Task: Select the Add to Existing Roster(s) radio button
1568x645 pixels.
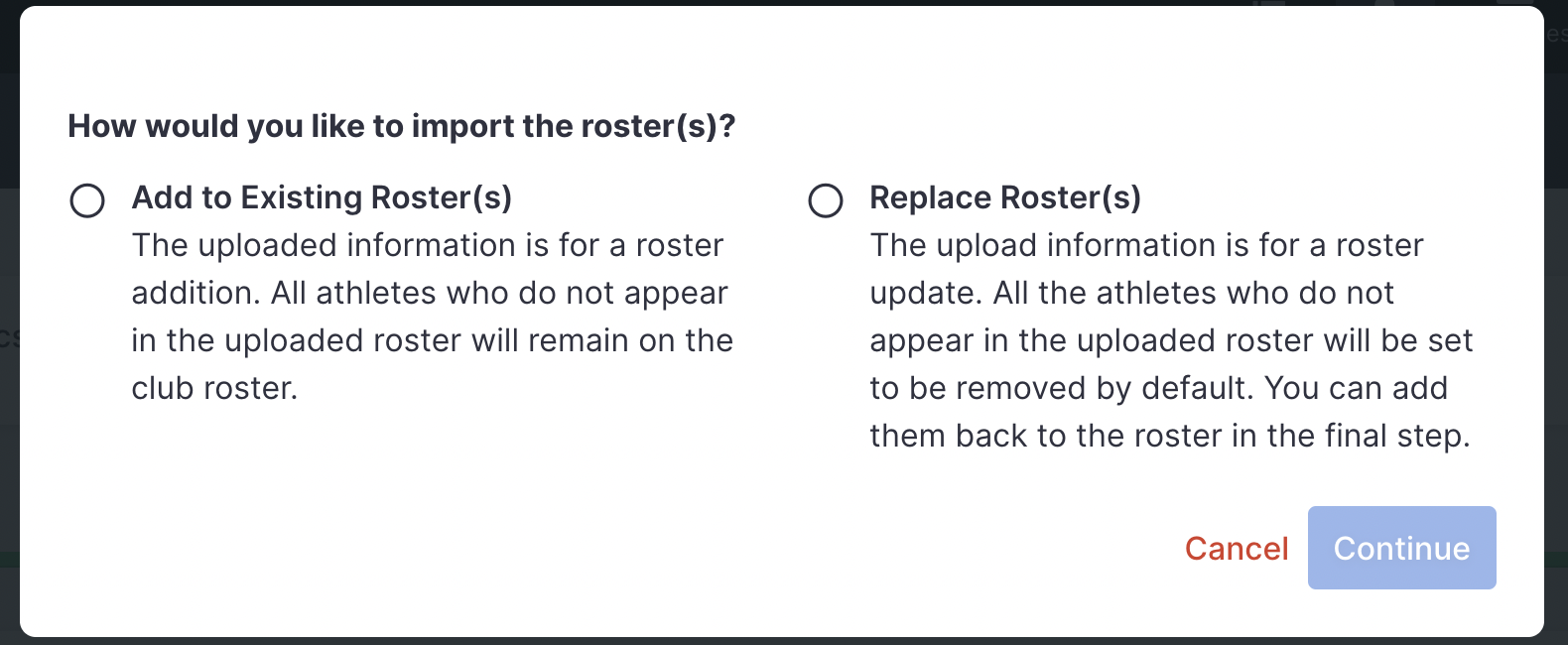Action: point(87,200)
